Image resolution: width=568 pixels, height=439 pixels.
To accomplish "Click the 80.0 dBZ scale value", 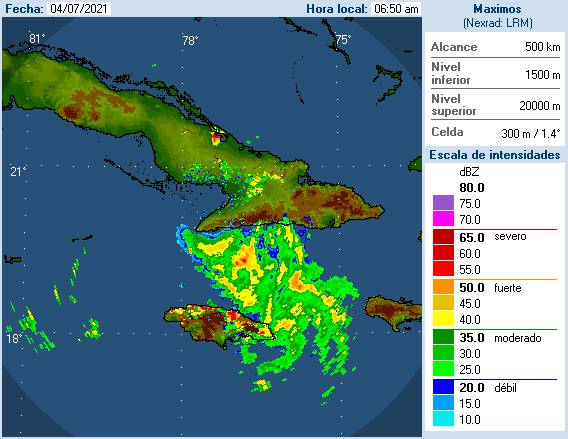I will point(472,188).
